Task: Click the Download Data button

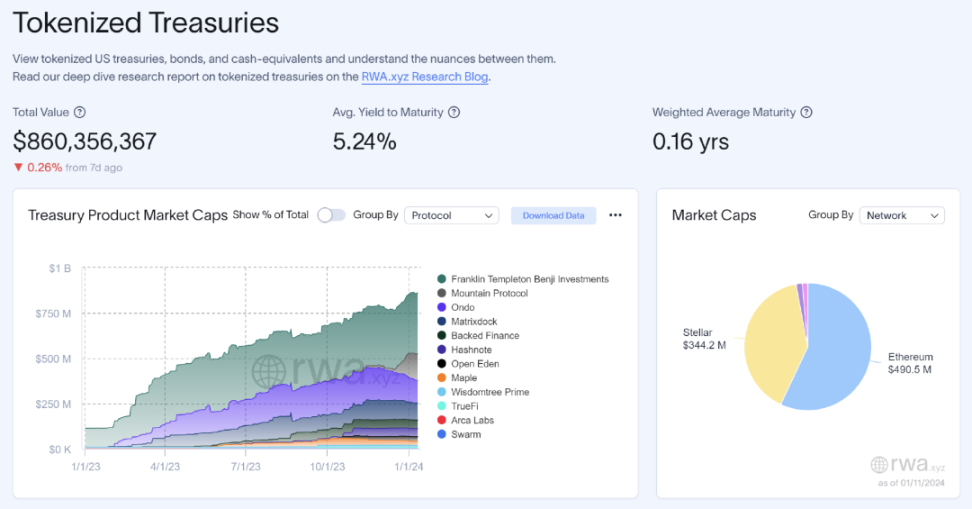Action: [553, 215]
